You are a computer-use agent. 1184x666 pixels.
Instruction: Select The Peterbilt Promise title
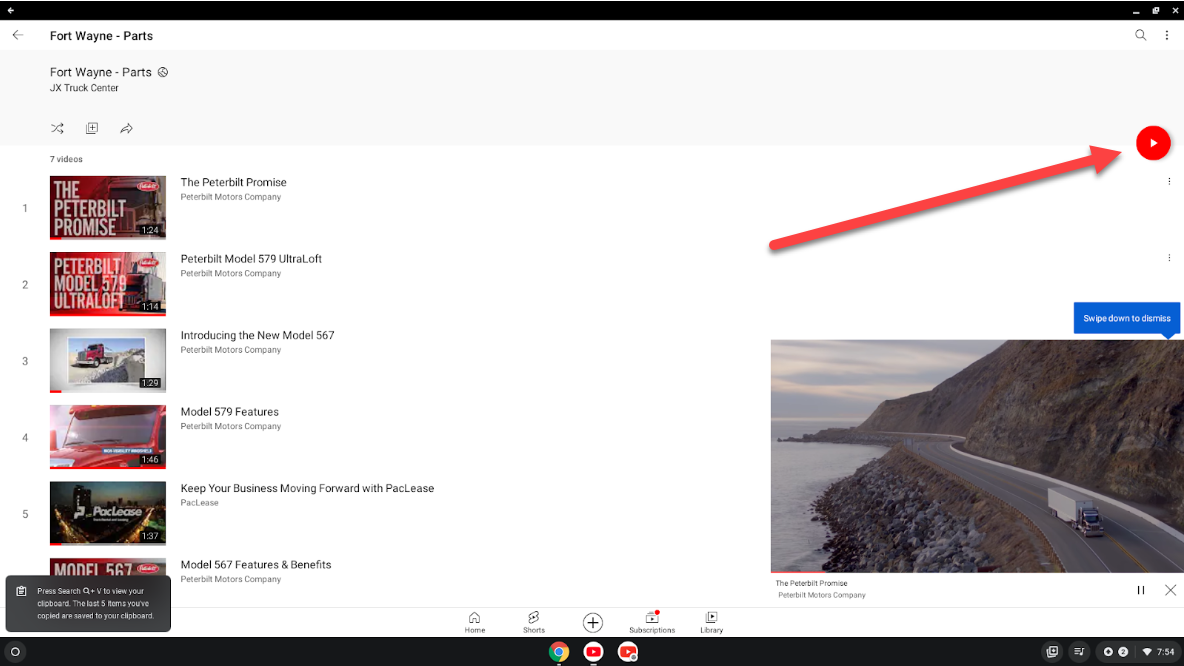click(x=233, y=182)
